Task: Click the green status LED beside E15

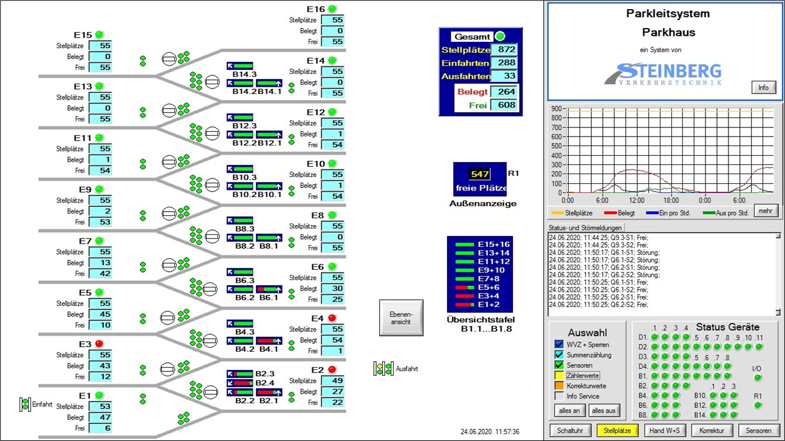Action: coord(99,35)
